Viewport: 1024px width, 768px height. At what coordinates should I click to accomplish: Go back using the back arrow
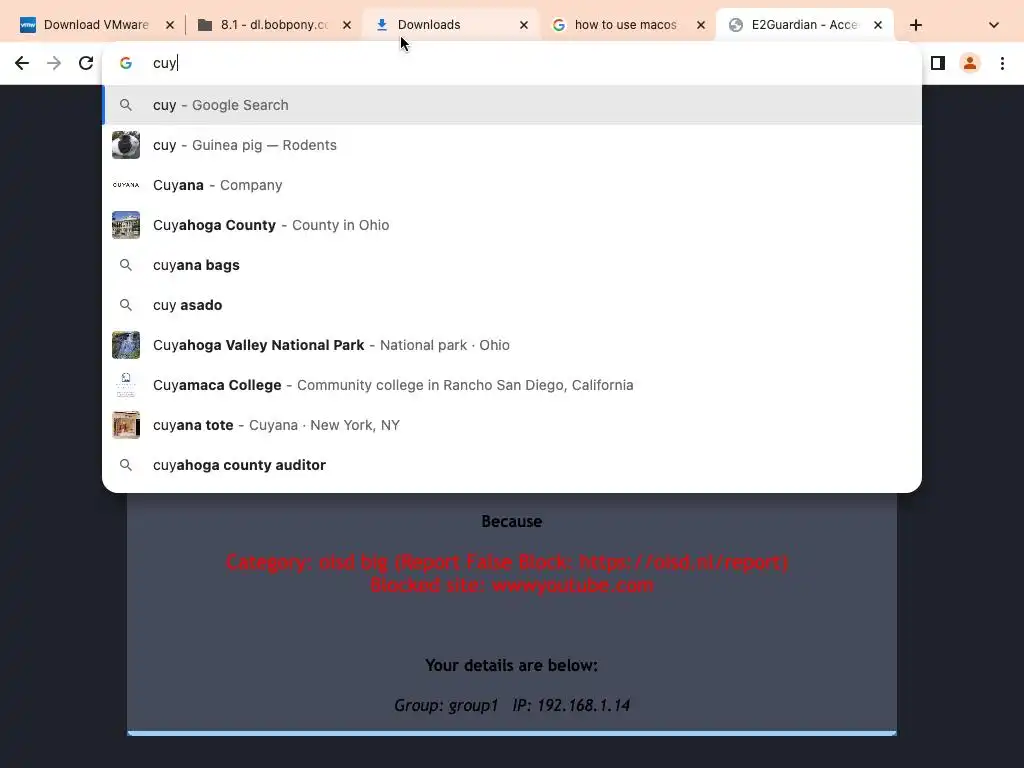point(22,63)
